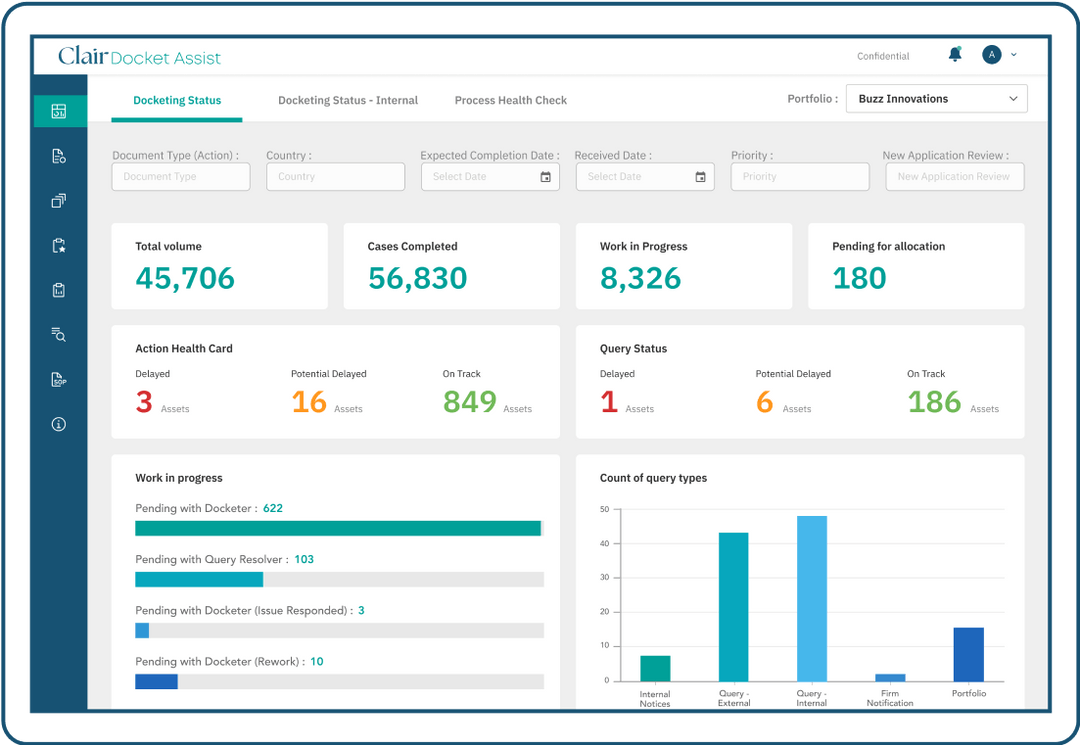Select the filtered search icon in the sidebar
Screen dimensions: 1080x745
(x=60, y=334)
